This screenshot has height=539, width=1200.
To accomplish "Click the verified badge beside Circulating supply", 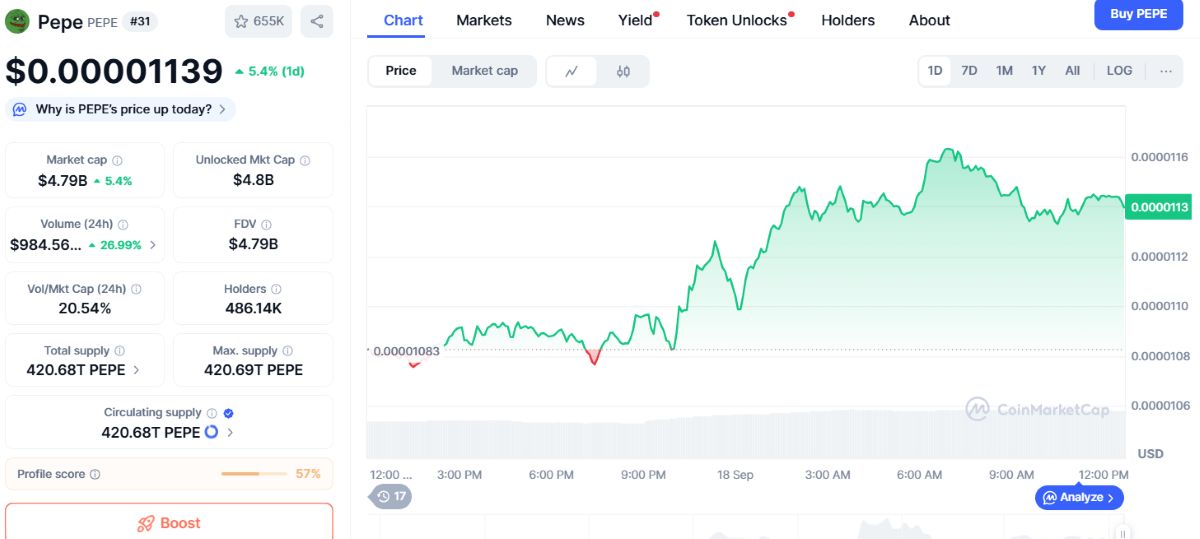I will (x=228, y=412).
